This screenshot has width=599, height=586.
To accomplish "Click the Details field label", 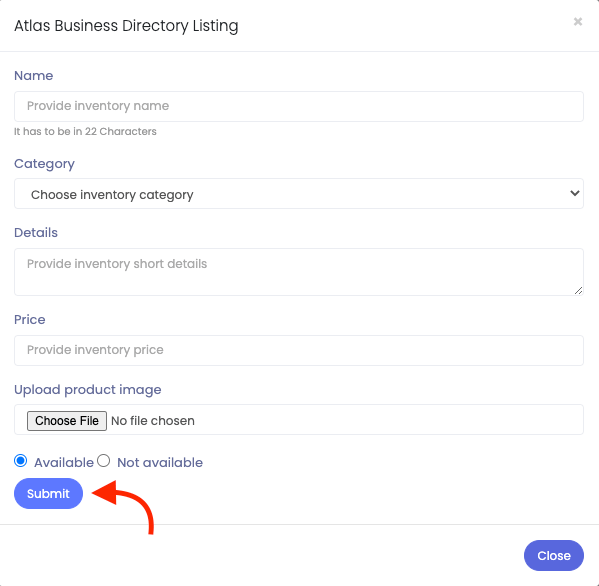I will click(x=36, y=233).
